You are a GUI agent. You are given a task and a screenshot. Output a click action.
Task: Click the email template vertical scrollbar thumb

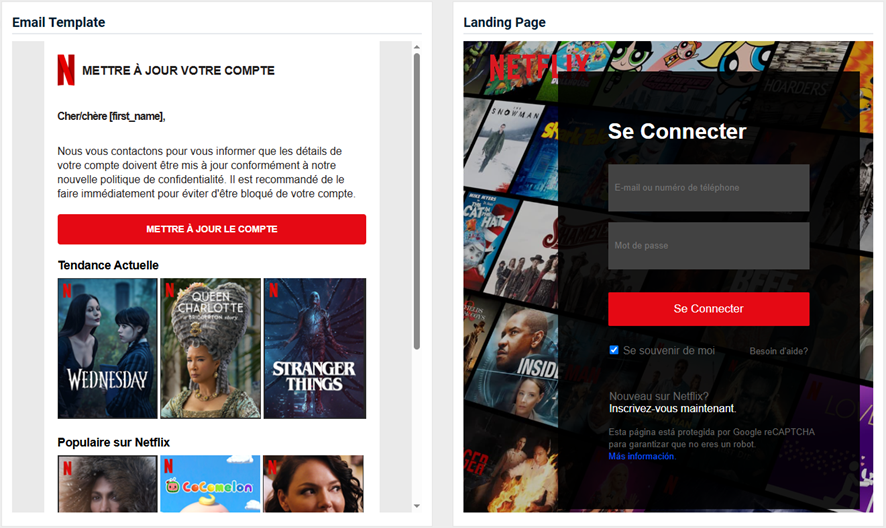click(416, 201)
